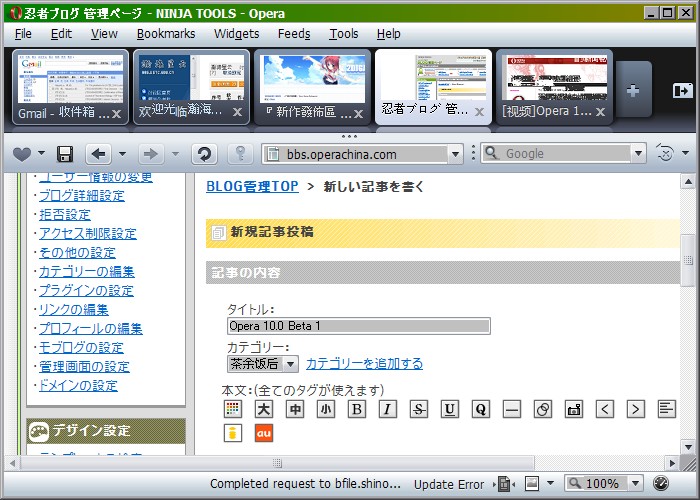Open the Bookmarks menu
The width and height of the screenshot is (700, 500).
[166, 34]
